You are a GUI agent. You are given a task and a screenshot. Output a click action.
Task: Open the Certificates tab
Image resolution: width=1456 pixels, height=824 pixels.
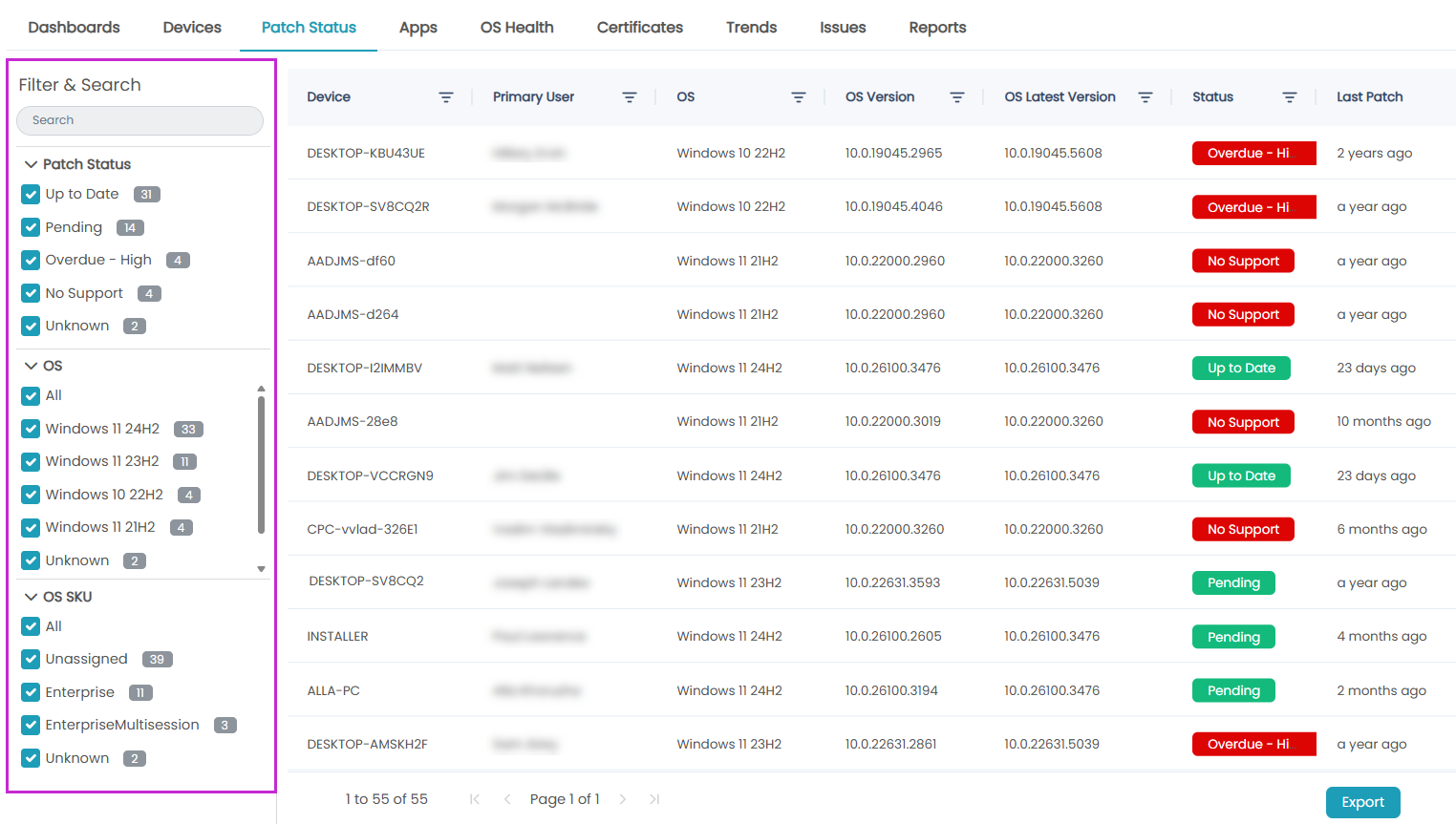[639, 27]
